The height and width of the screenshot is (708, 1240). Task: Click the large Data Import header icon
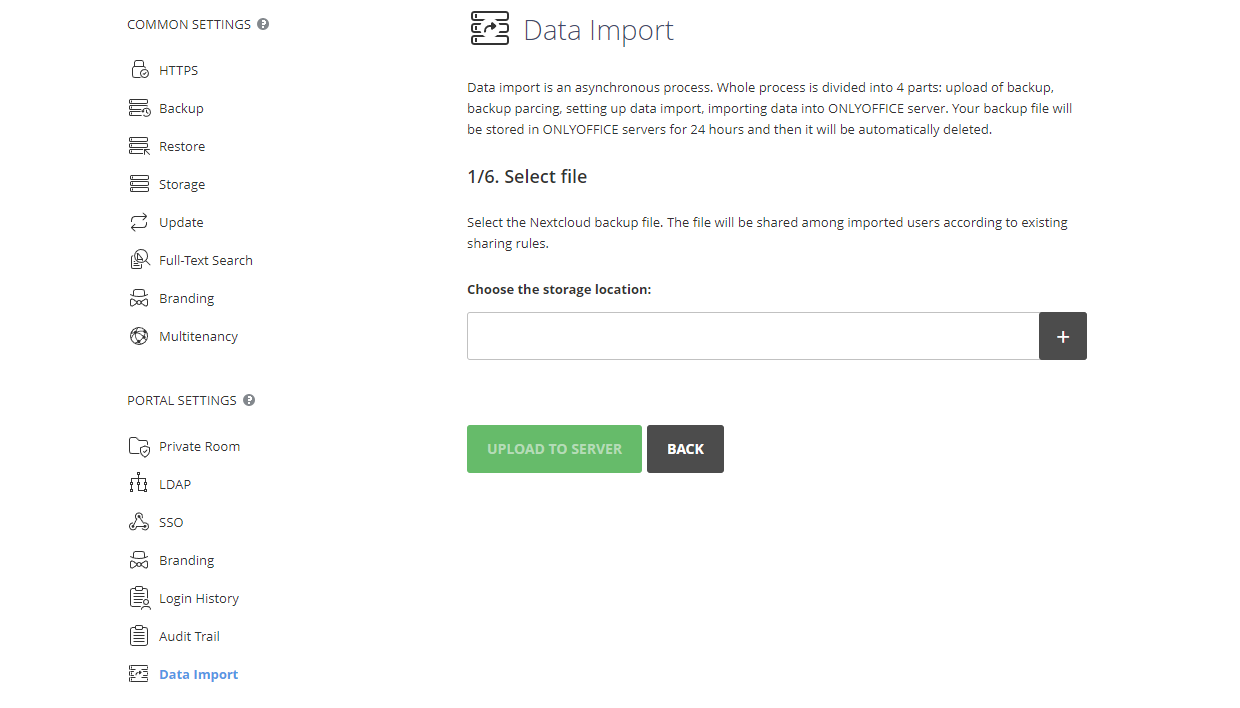(x=489, y=29)
